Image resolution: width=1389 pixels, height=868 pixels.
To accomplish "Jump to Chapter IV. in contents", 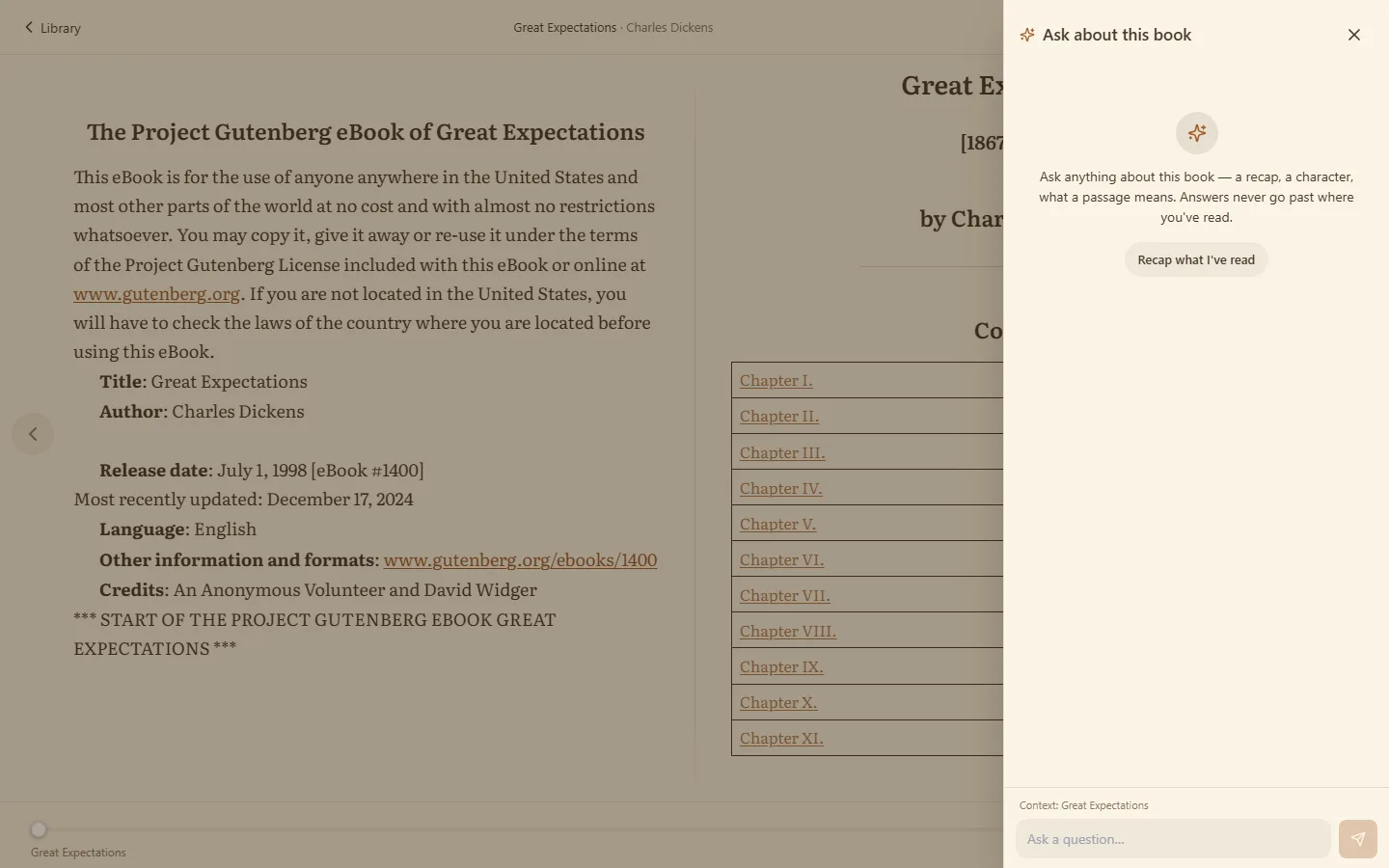I will pyautogui.click(x=780, y=488).
